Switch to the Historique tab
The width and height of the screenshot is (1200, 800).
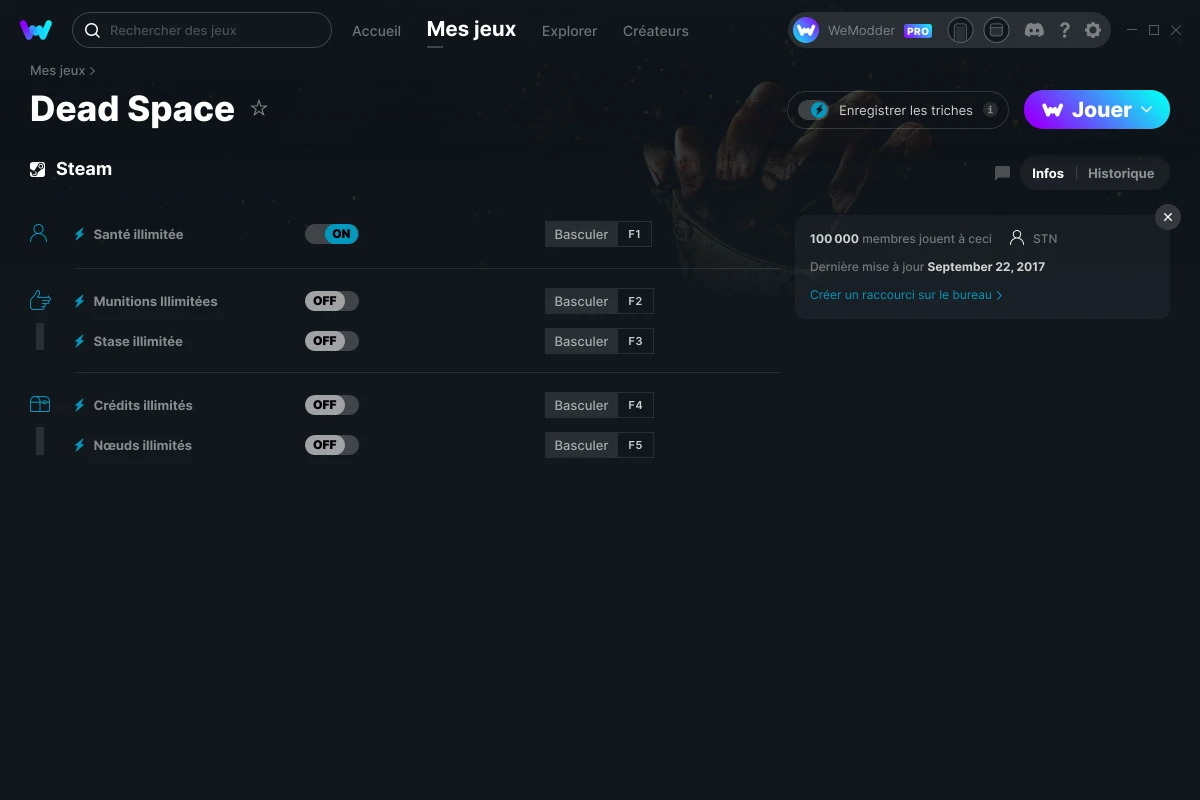pos(1121,173)
